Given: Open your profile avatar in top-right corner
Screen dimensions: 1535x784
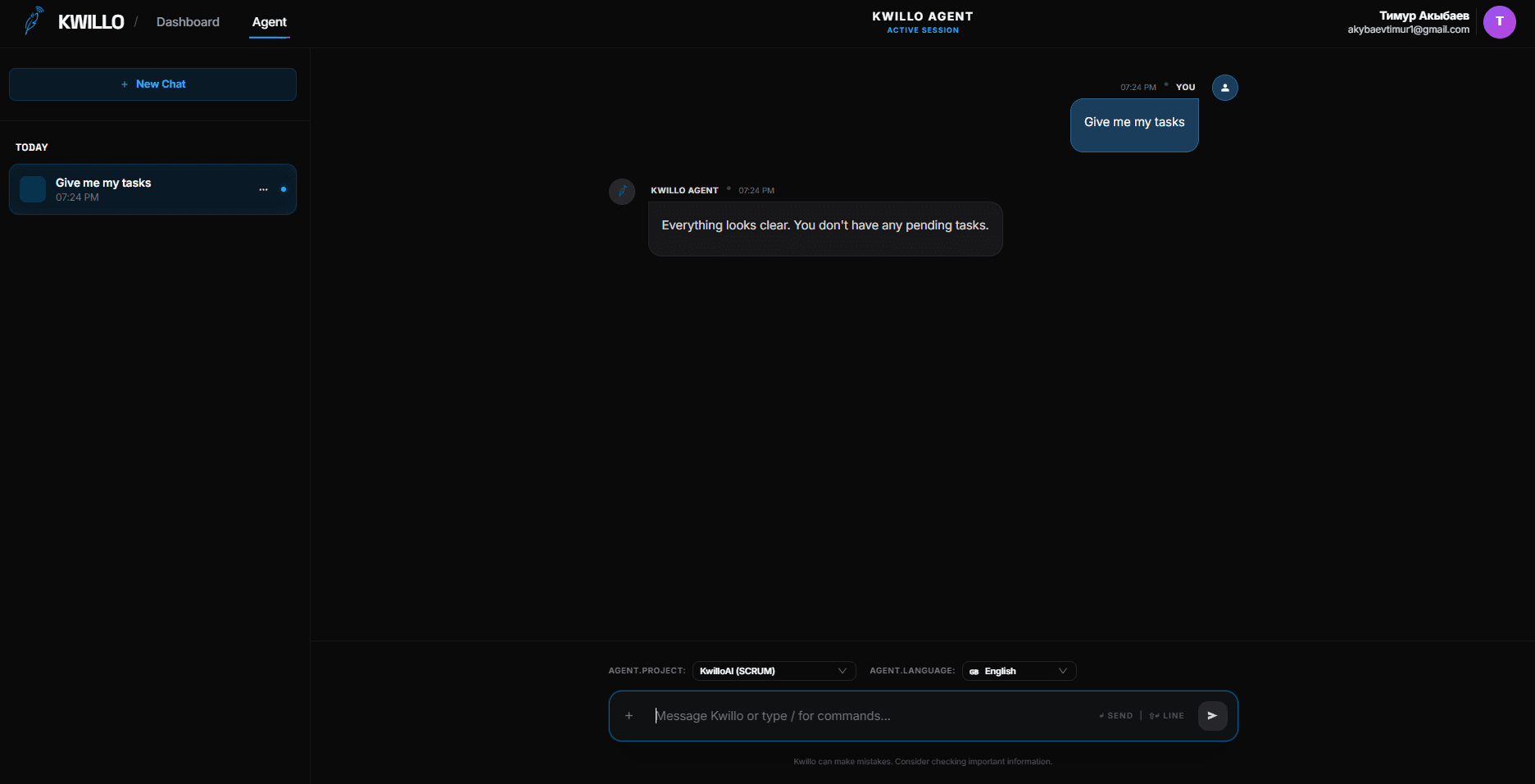Looking at the screenshot, I should click(1499, 21).
